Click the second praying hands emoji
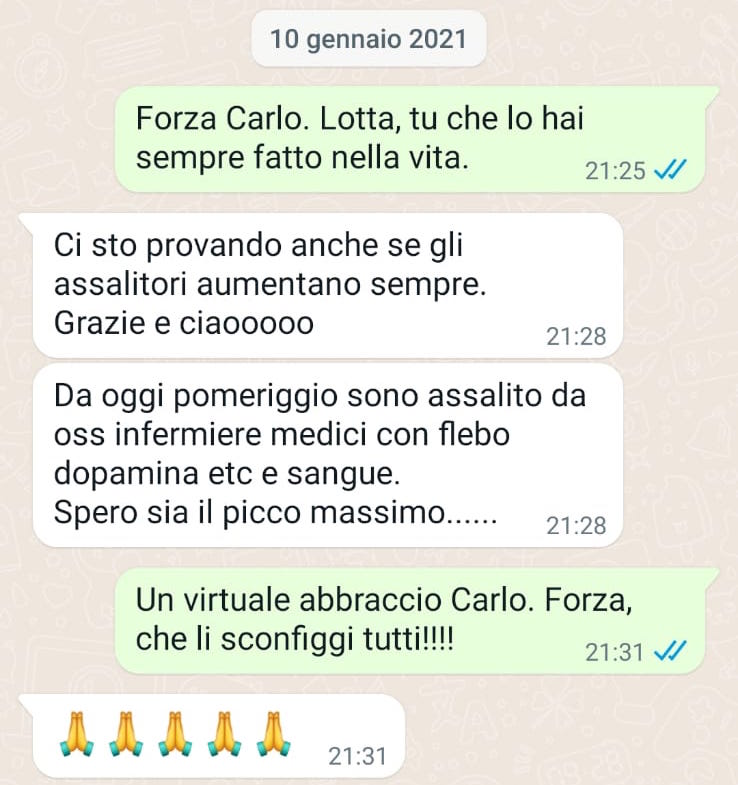738x785 pixels. coord(126,733)
